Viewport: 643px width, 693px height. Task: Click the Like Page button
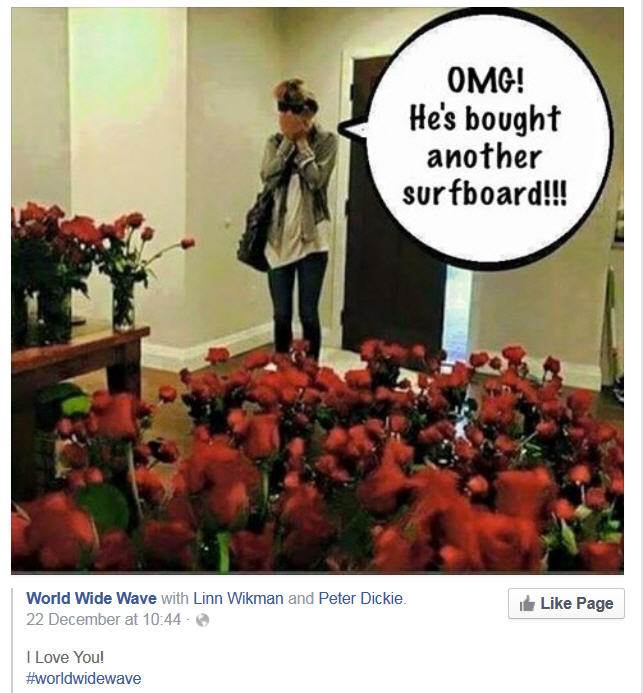(x=566, y=603)
